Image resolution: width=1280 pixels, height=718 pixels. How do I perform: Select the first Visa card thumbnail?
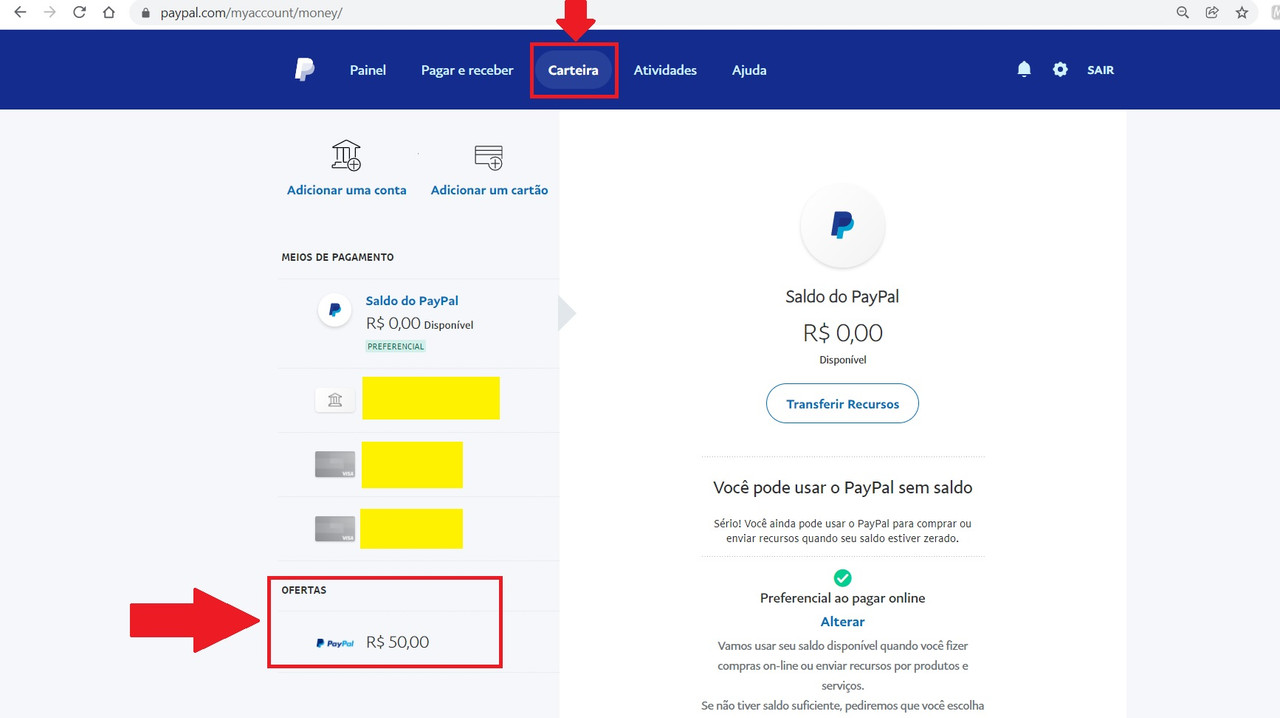point(335,464)
